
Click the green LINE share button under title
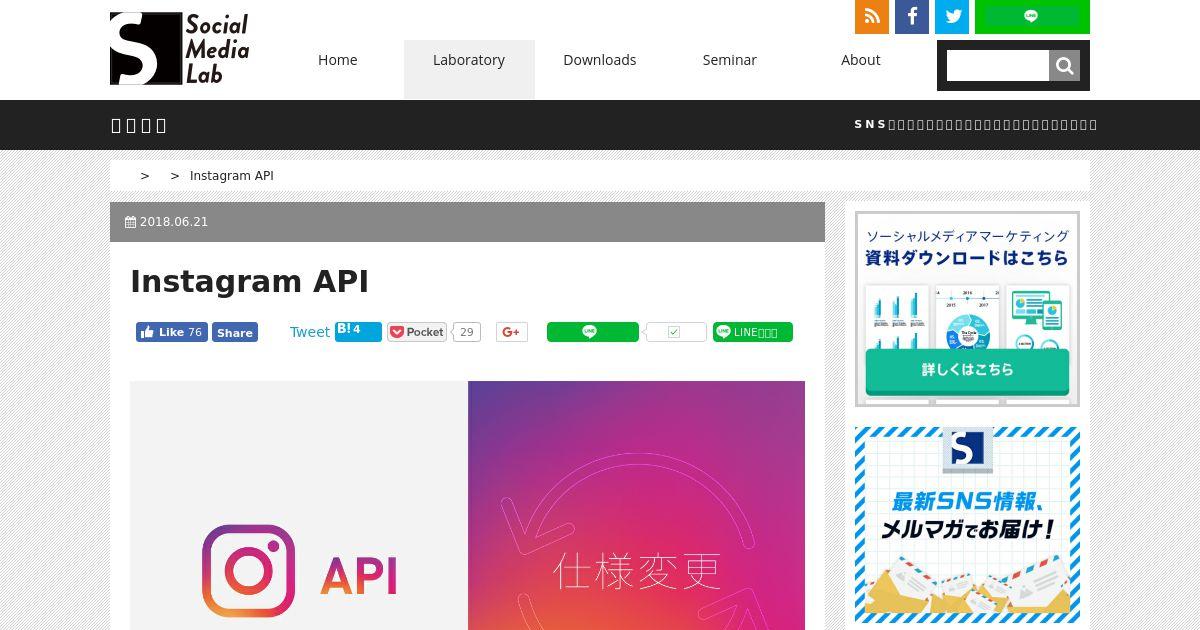coord(593,332)
